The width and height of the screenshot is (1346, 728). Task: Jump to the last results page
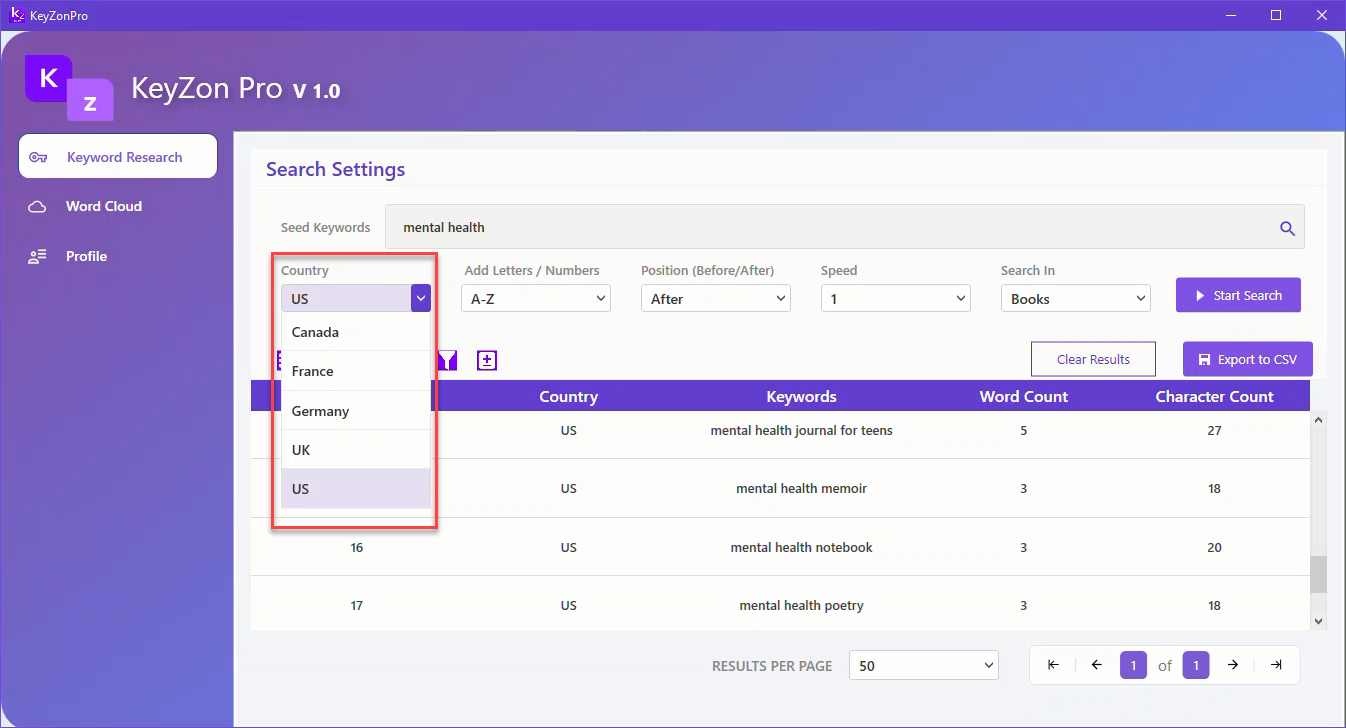[x=1276, y=665]
